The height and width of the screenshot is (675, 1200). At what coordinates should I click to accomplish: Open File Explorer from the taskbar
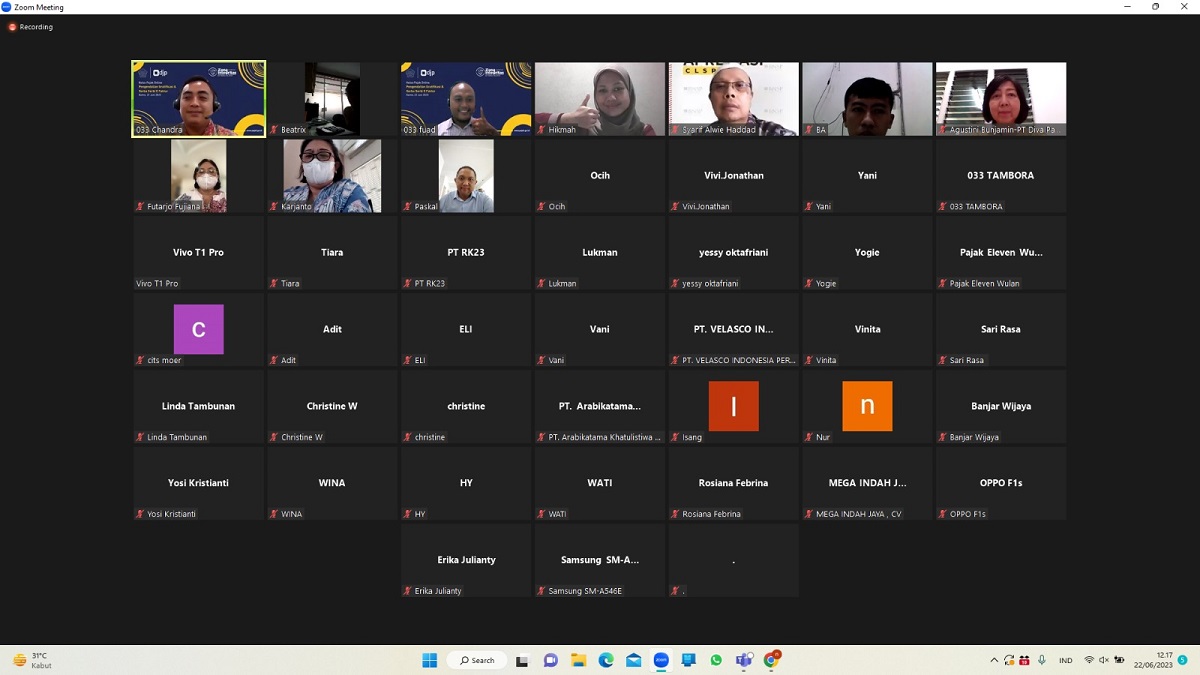578,660
